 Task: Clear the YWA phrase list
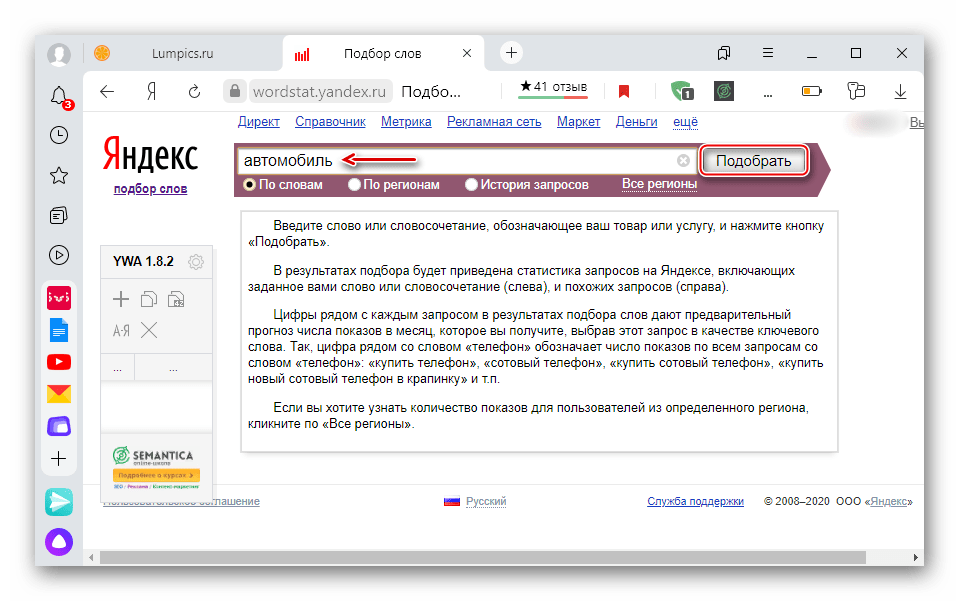coord(149,331)
